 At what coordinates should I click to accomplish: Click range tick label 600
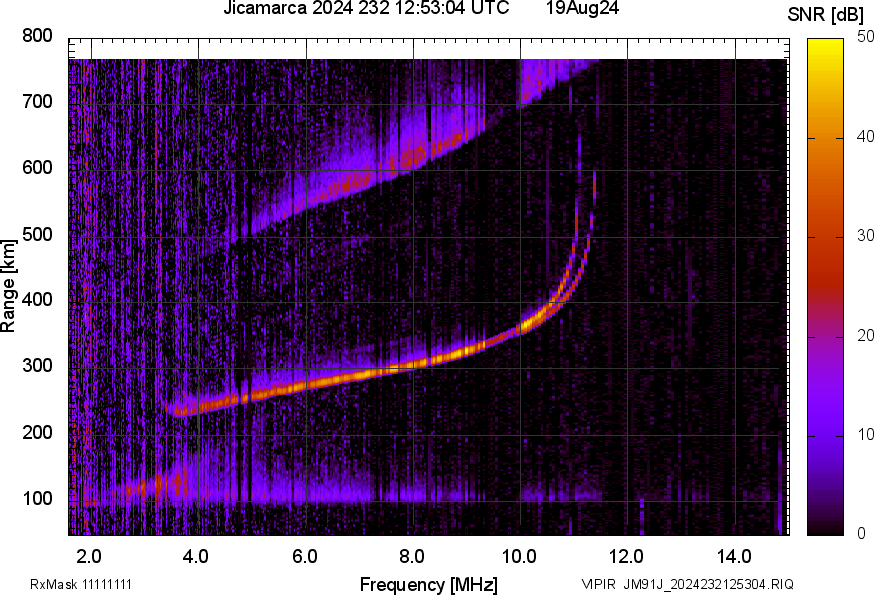coord(37,168)
